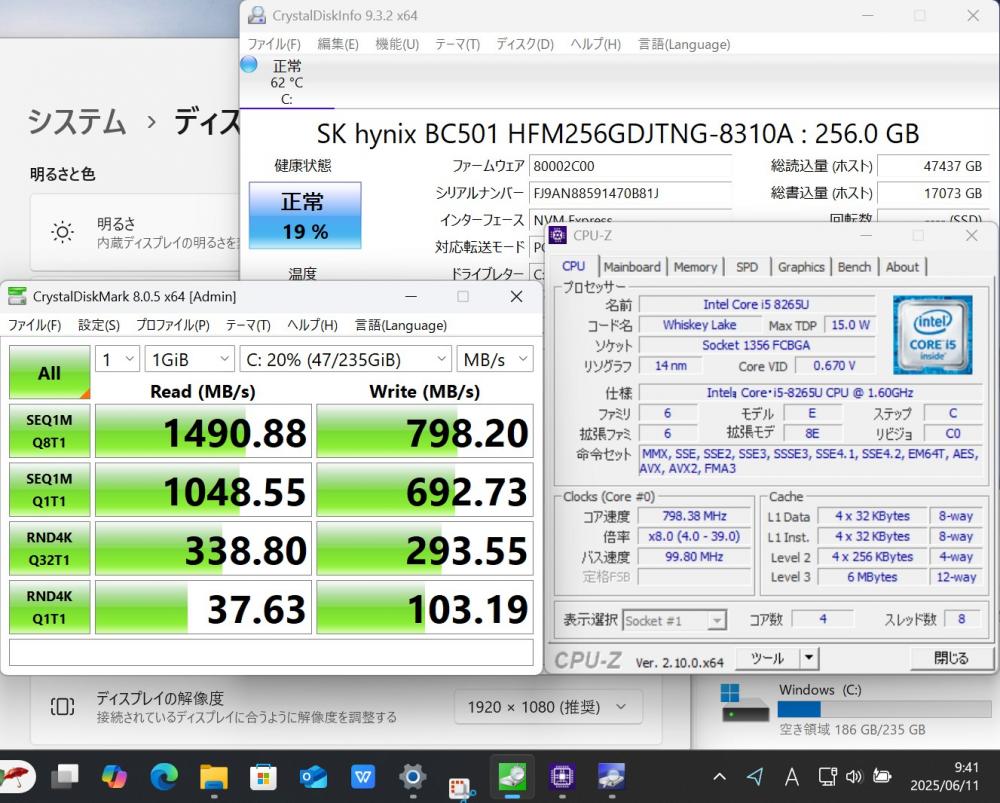Switch to About tab in CPU-Z

click(902, 267)
